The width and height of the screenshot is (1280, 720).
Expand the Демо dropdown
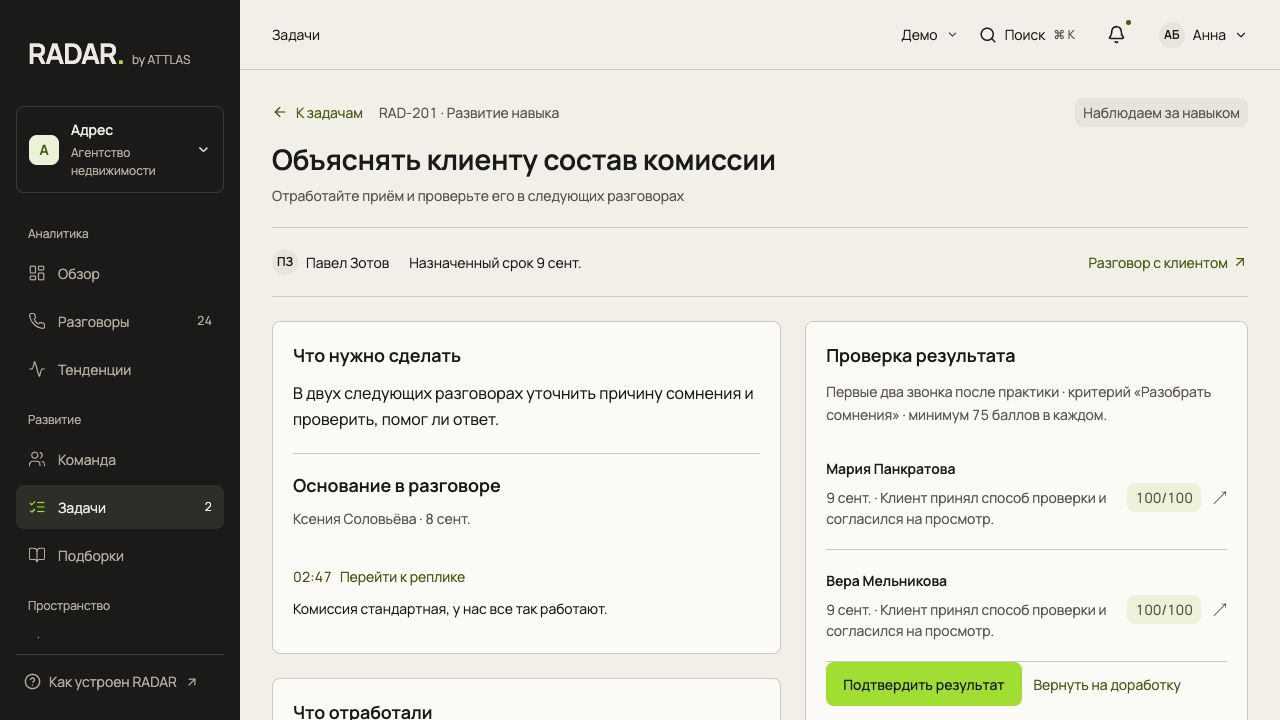pyautogui.click(x=929, y=35)
